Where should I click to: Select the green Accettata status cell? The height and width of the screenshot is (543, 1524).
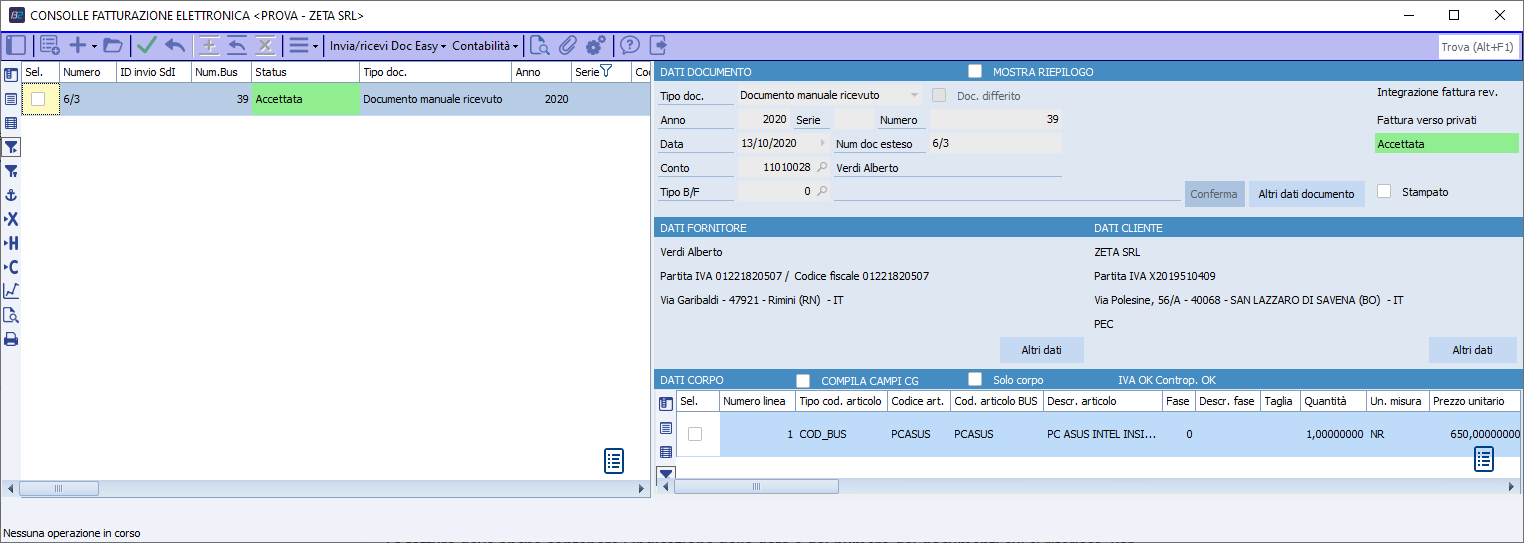(305, 99)
